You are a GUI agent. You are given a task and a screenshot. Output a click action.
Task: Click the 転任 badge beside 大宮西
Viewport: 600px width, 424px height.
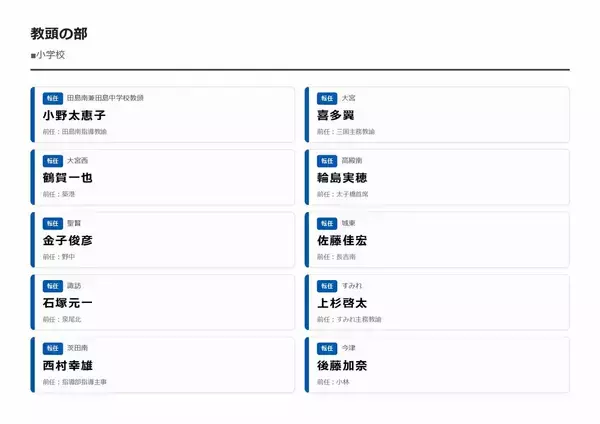(52, 161)
